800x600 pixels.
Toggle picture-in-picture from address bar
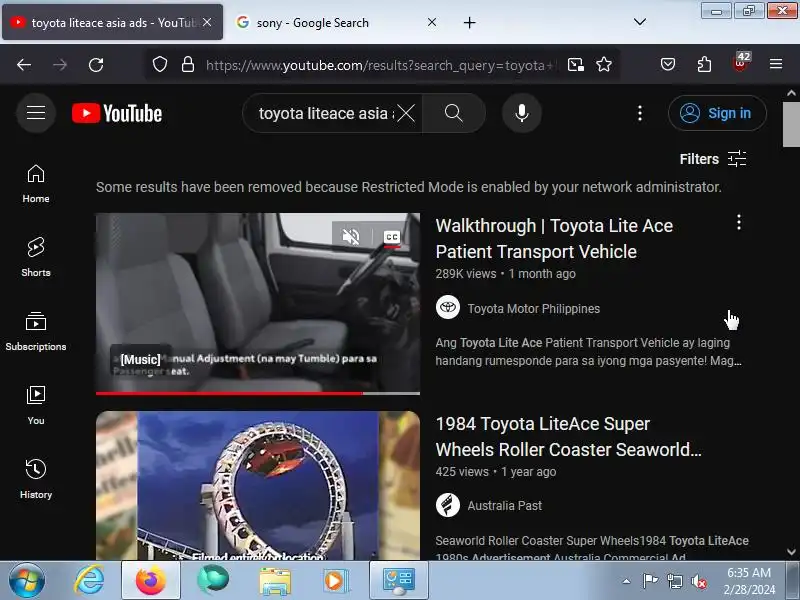pyautogui.click(x=576, y=65)
